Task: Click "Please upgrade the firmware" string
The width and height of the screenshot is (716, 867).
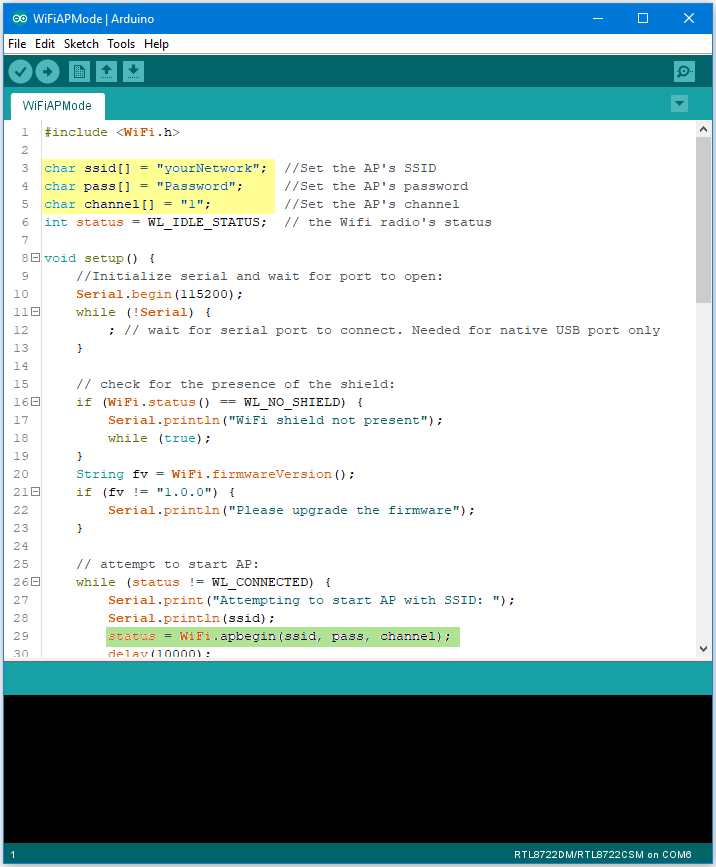Action: [x=344, y=510]
